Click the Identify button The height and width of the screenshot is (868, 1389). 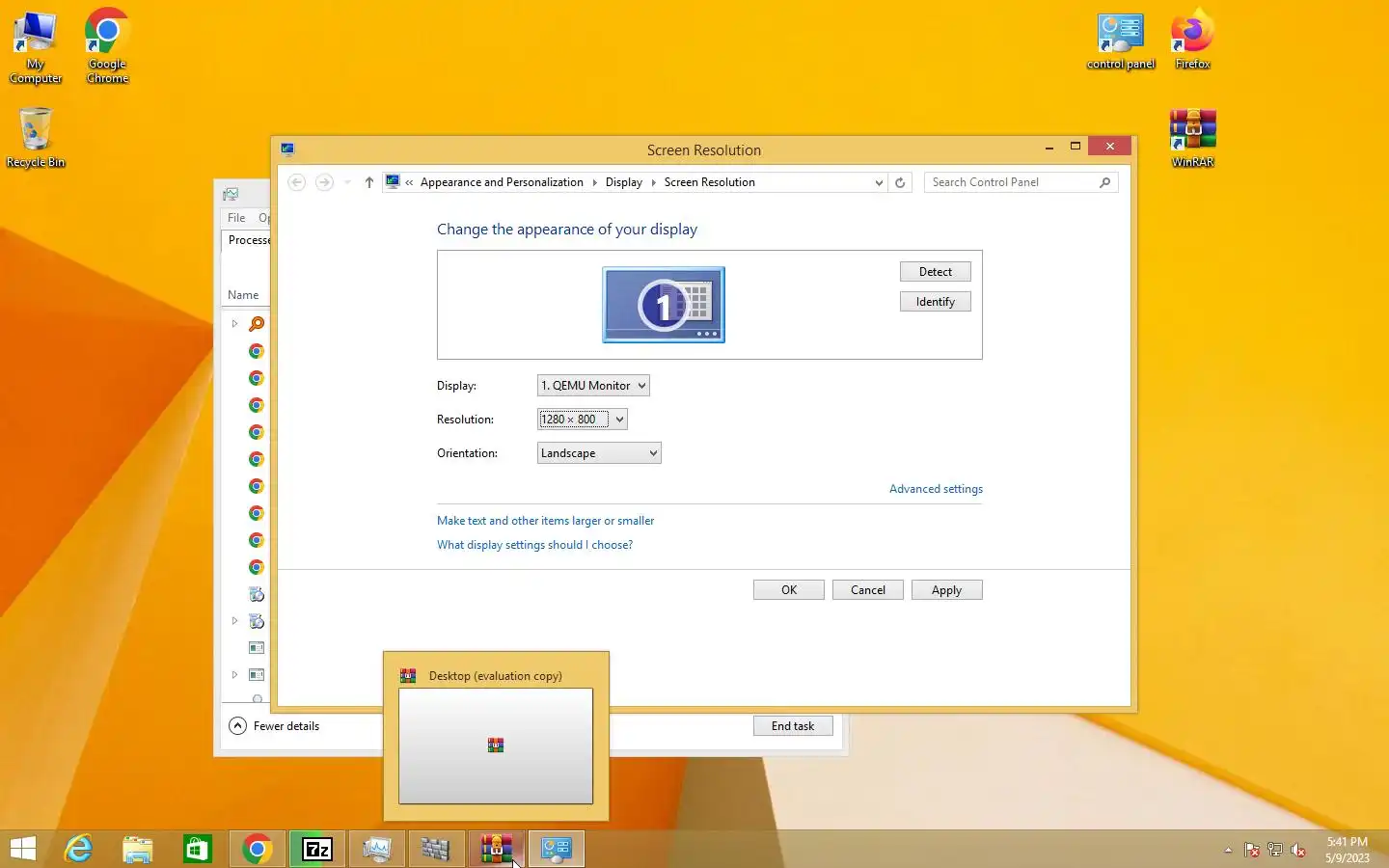[x=935, y=302]
